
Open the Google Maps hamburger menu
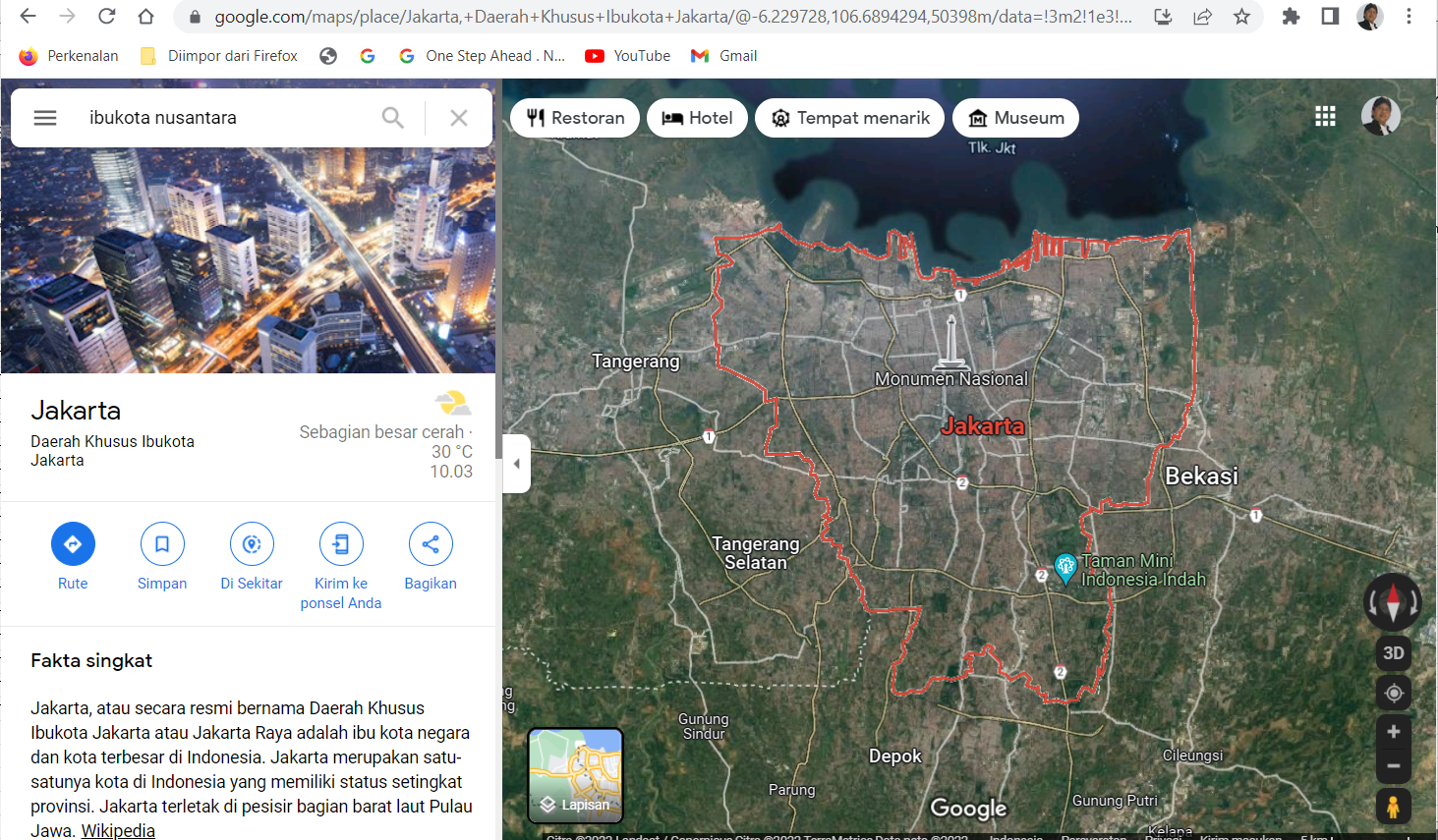coord(45,118)
